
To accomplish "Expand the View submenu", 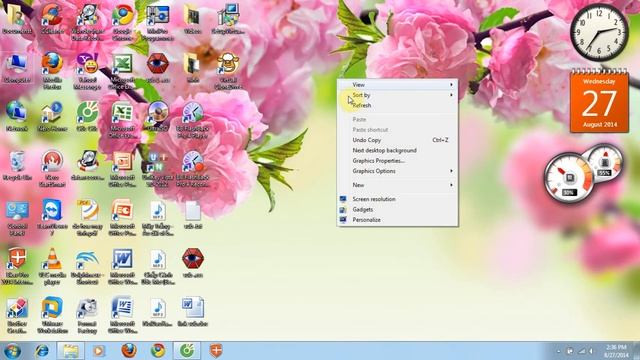I will [x=397, y=84].
